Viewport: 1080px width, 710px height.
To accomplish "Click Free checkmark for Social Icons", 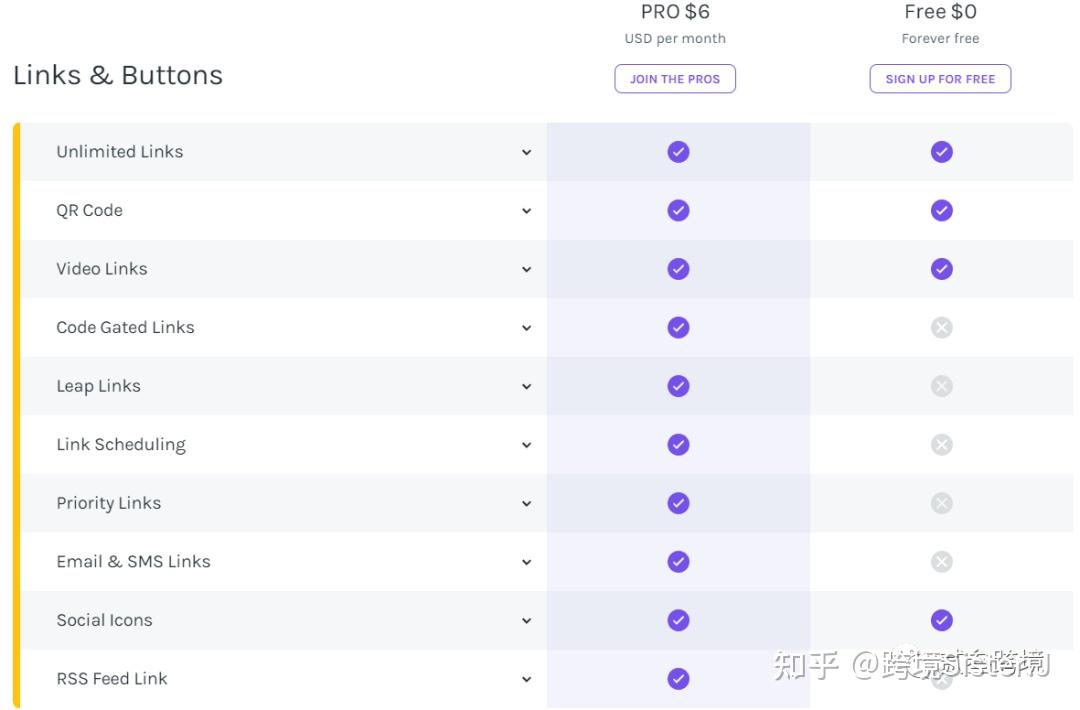I will (941, 620).
